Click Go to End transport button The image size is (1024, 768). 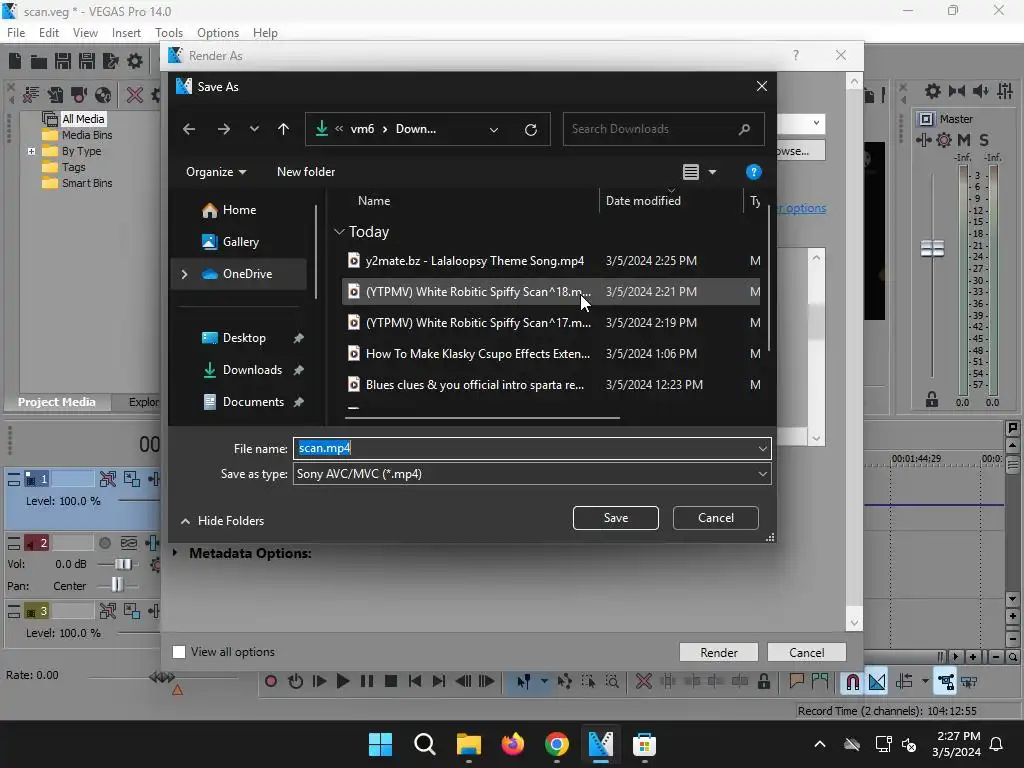[439, 682]
